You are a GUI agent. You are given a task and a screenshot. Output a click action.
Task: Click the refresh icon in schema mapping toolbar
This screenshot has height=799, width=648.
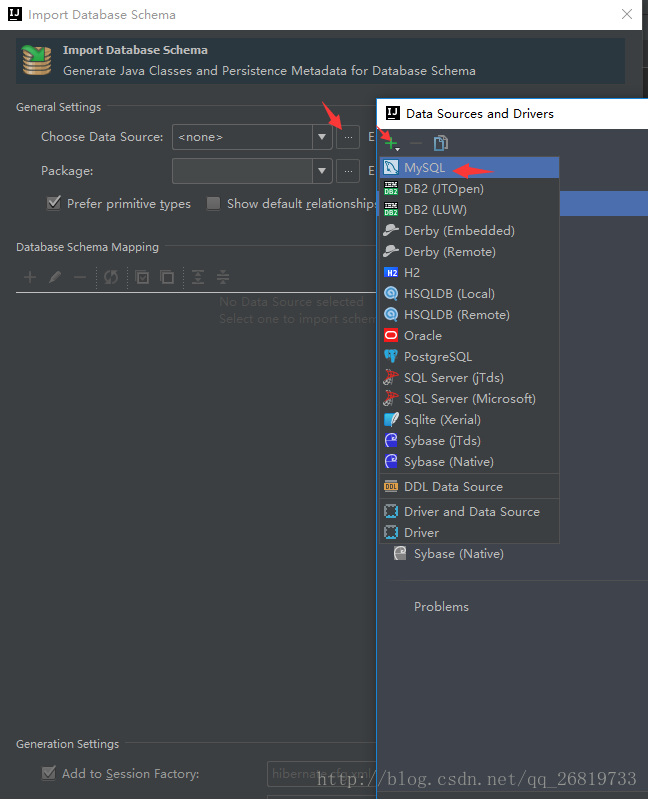[111, 277]
